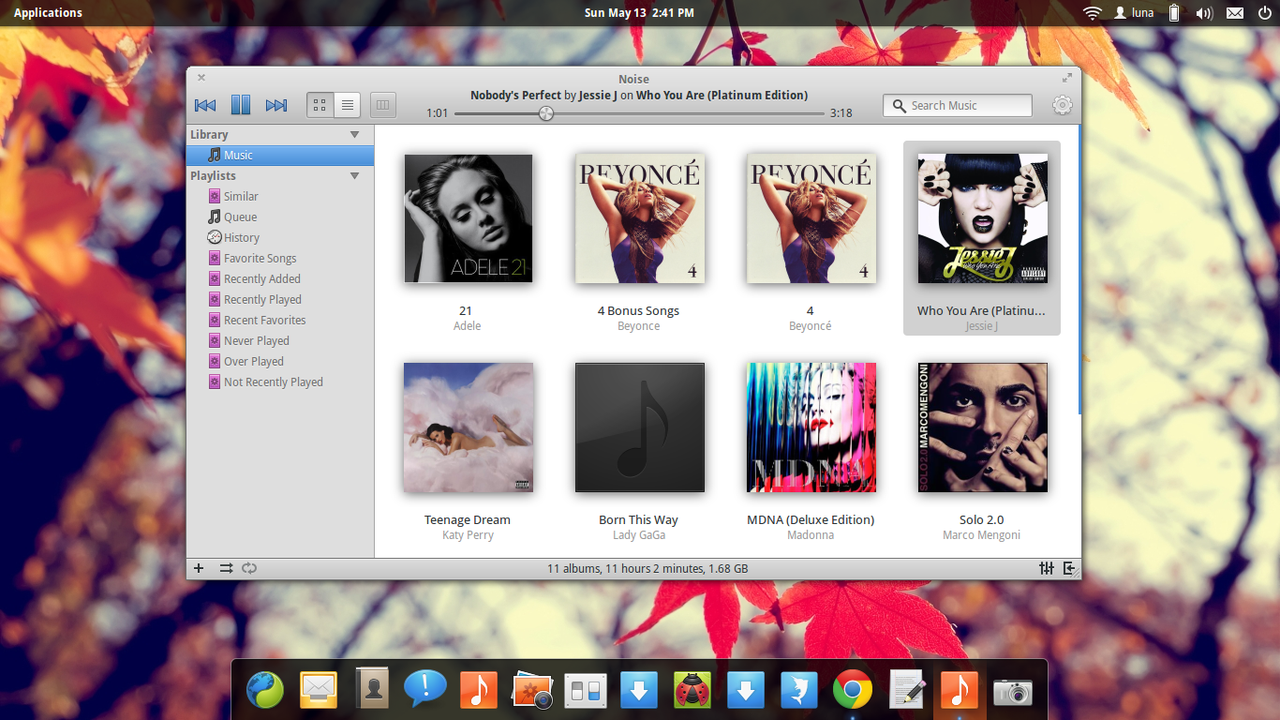Pause the current song
This screenshot has height=720, width=1280.
click(x=240, y=105)
